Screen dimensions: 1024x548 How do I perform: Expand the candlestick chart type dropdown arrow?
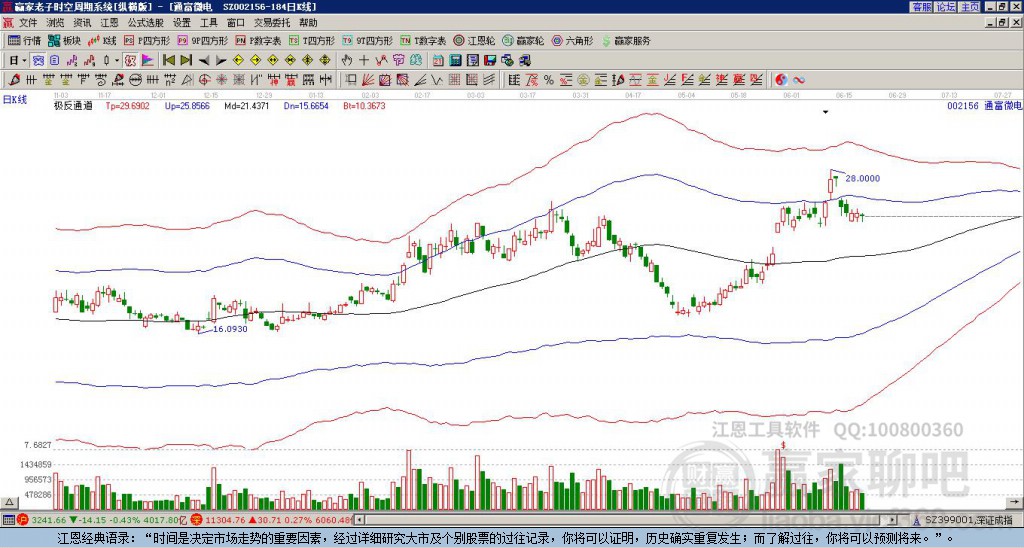tap(117, 61)
